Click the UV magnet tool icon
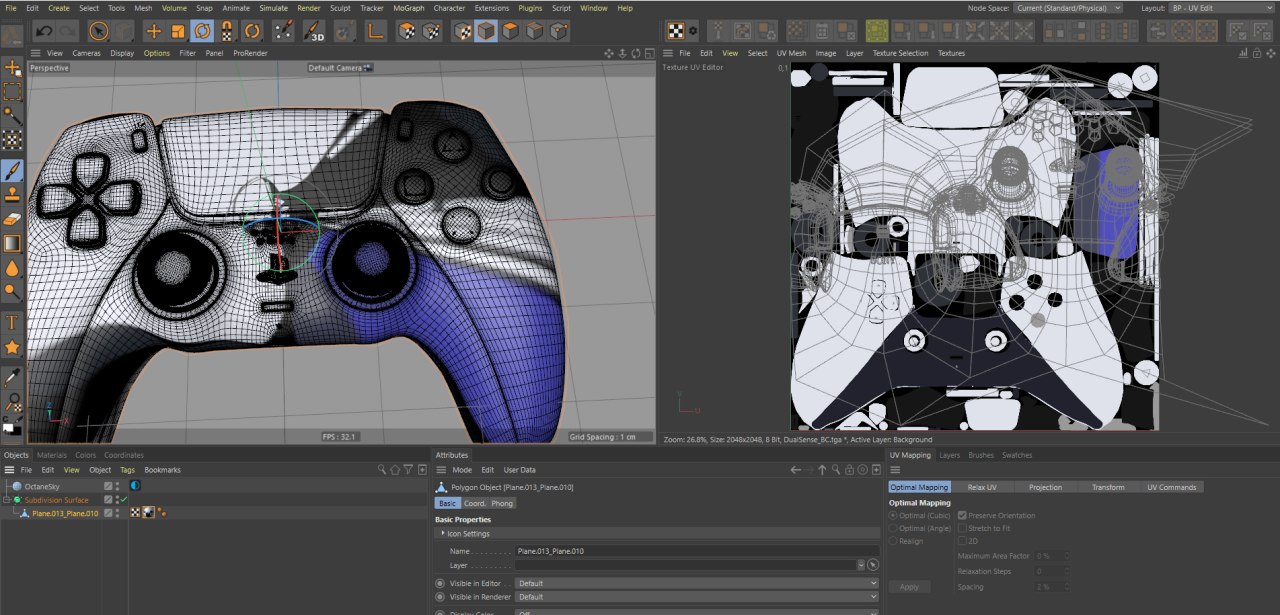Image resolution: width=1280 pixels, height=615 pixels. [x=227, y=32]
